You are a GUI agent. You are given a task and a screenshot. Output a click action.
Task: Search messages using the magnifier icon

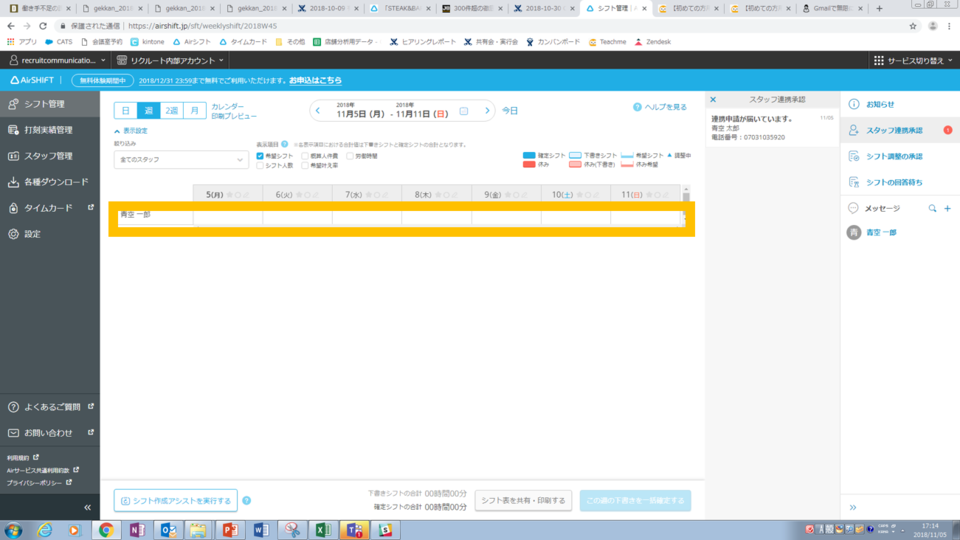click(933, 208)
